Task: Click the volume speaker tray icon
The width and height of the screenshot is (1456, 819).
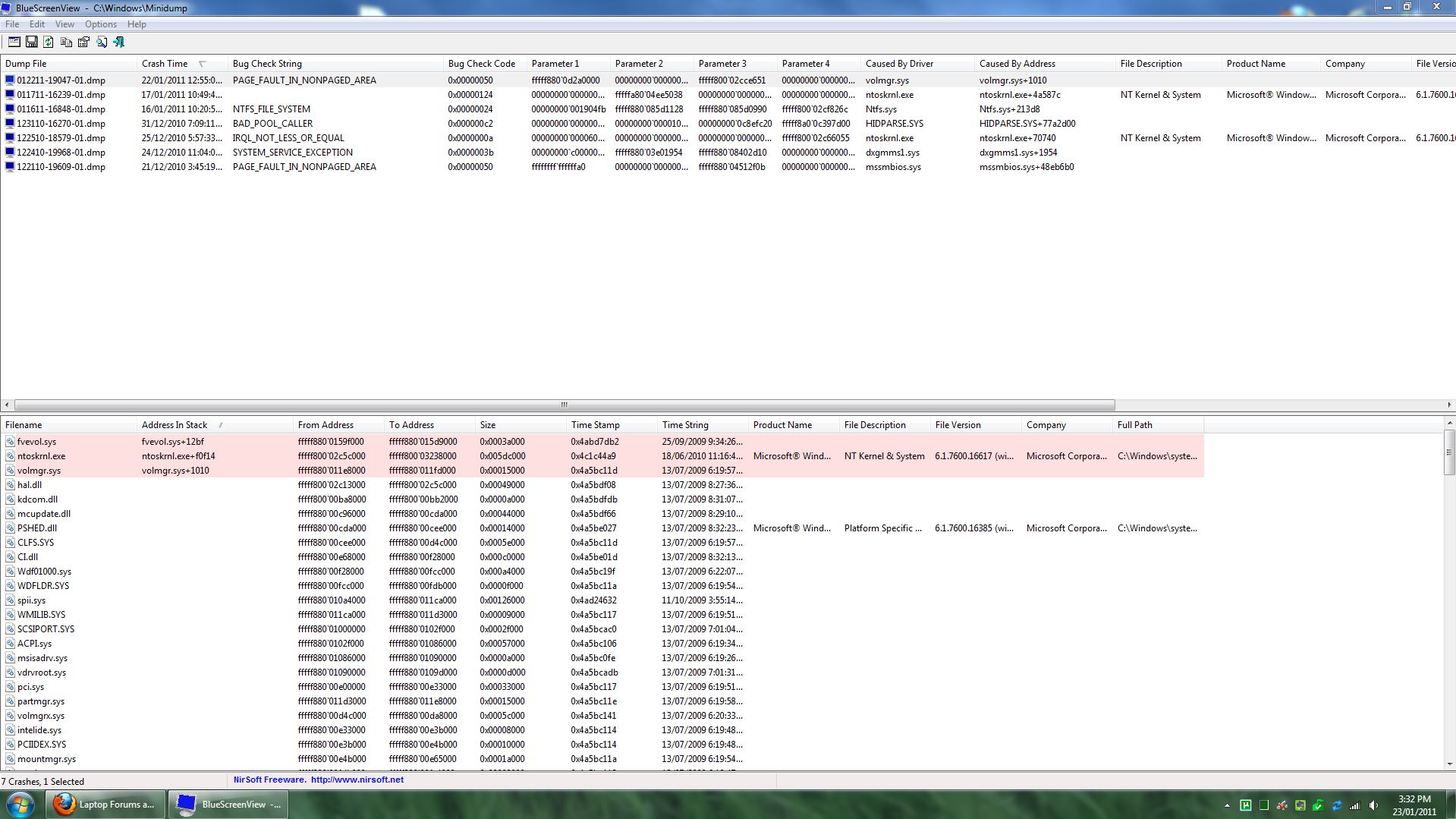Action: pos(1373,805)
